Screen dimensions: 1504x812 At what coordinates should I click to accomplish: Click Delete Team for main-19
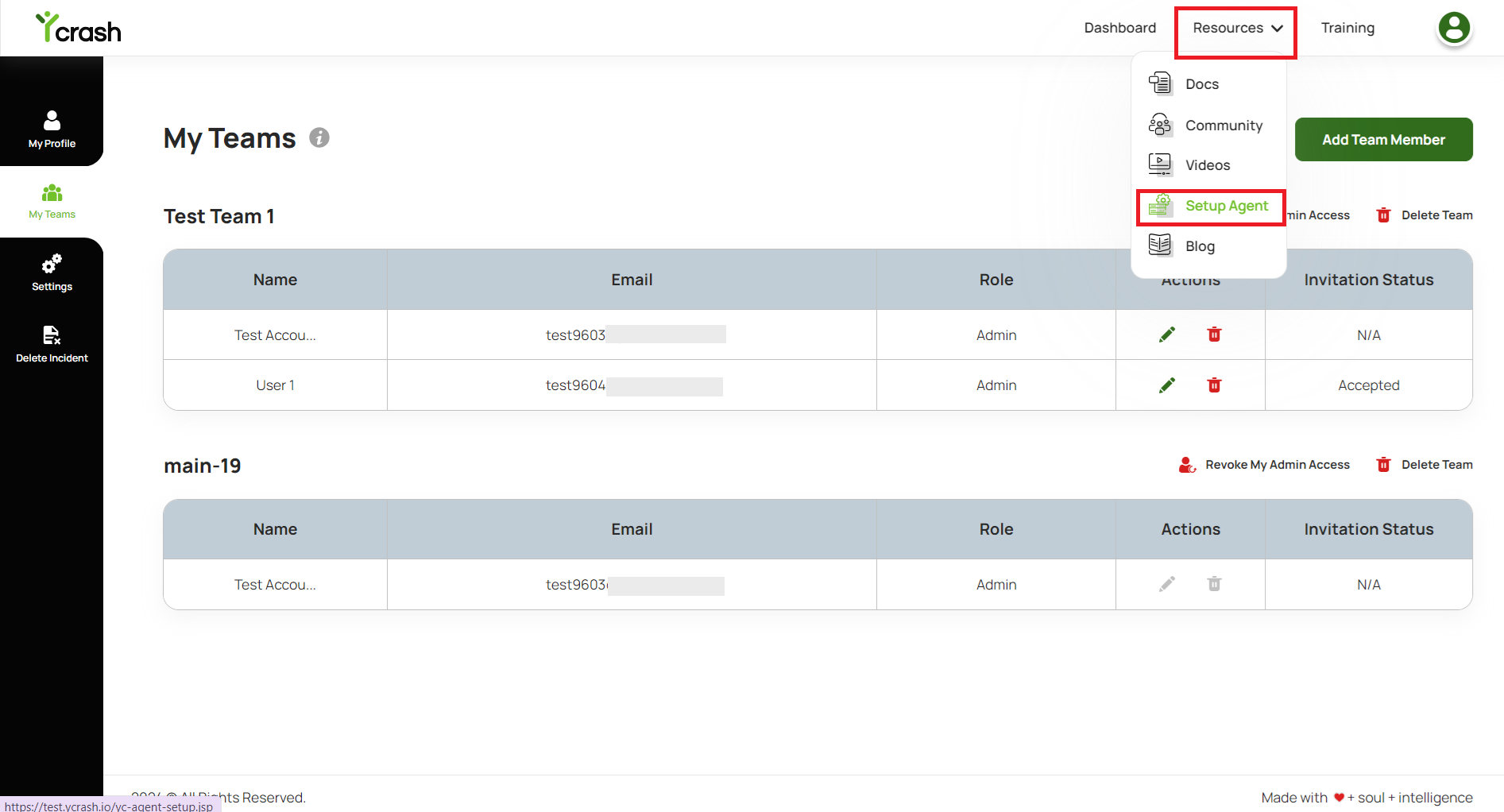point(1436,464)
